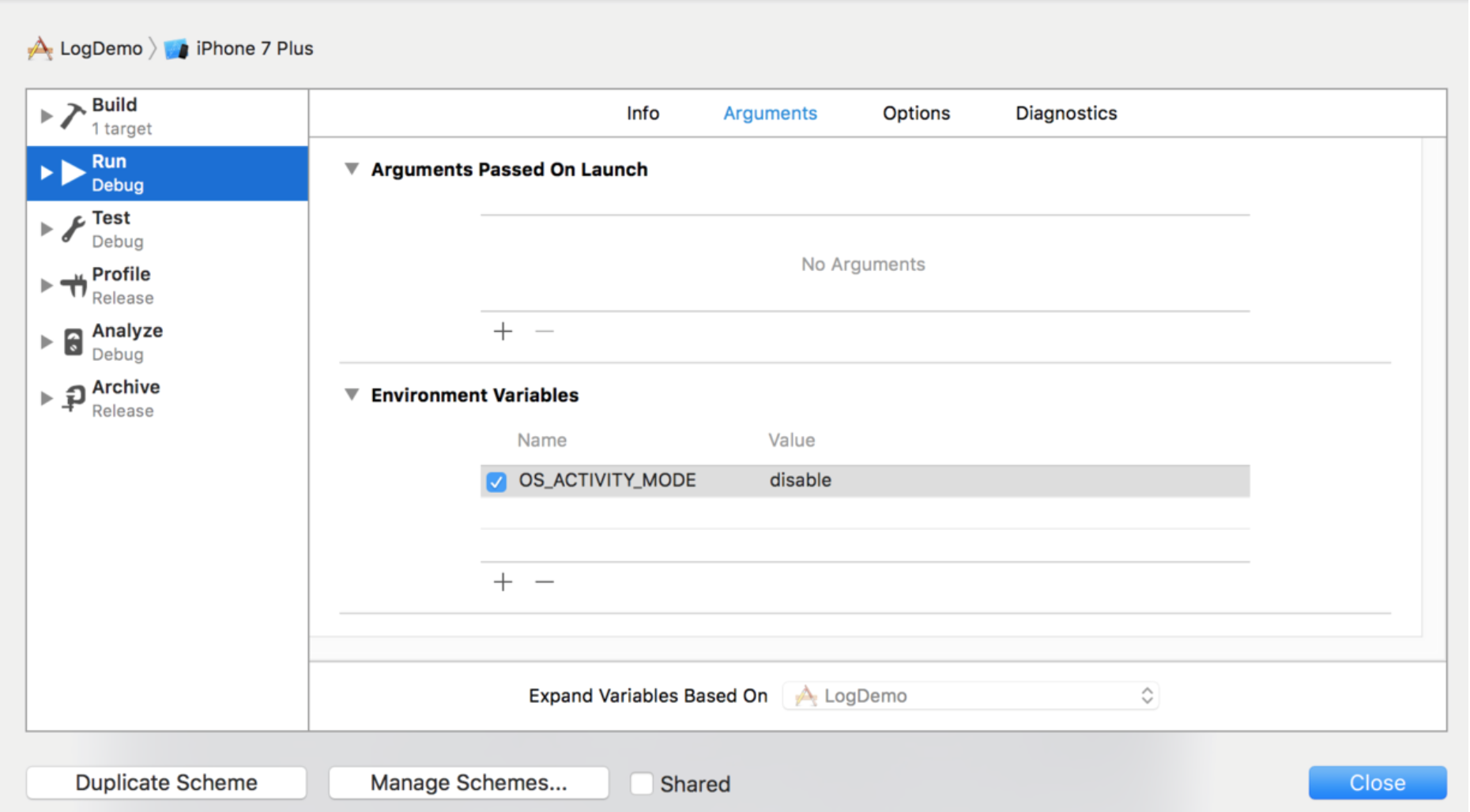Click the Analyze icon in sidebar
The image size is (1470, 812).
(73, 342)
